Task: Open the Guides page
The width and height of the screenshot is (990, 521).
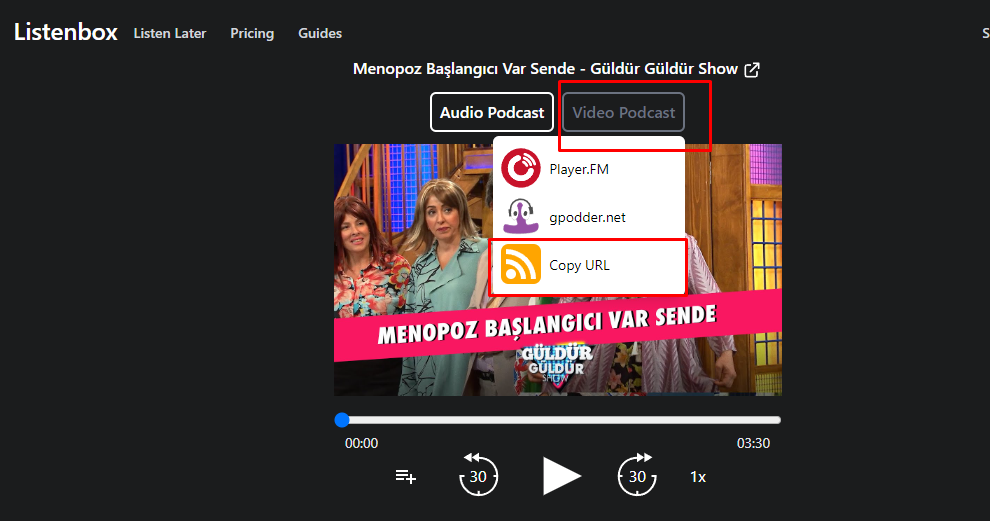Action: (320, 33)
